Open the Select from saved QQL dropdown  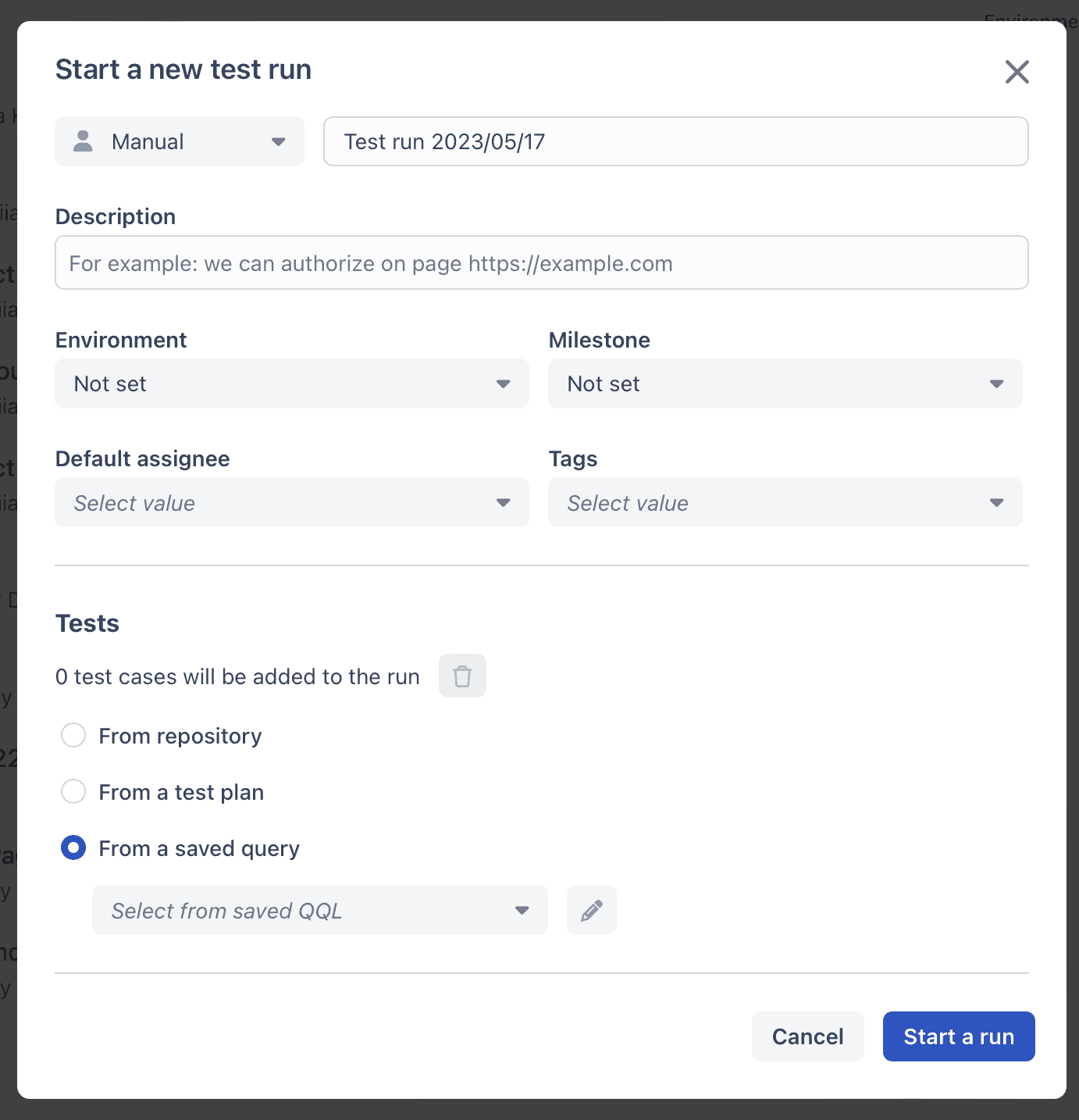pyautogui.click(x=320, y=910)
